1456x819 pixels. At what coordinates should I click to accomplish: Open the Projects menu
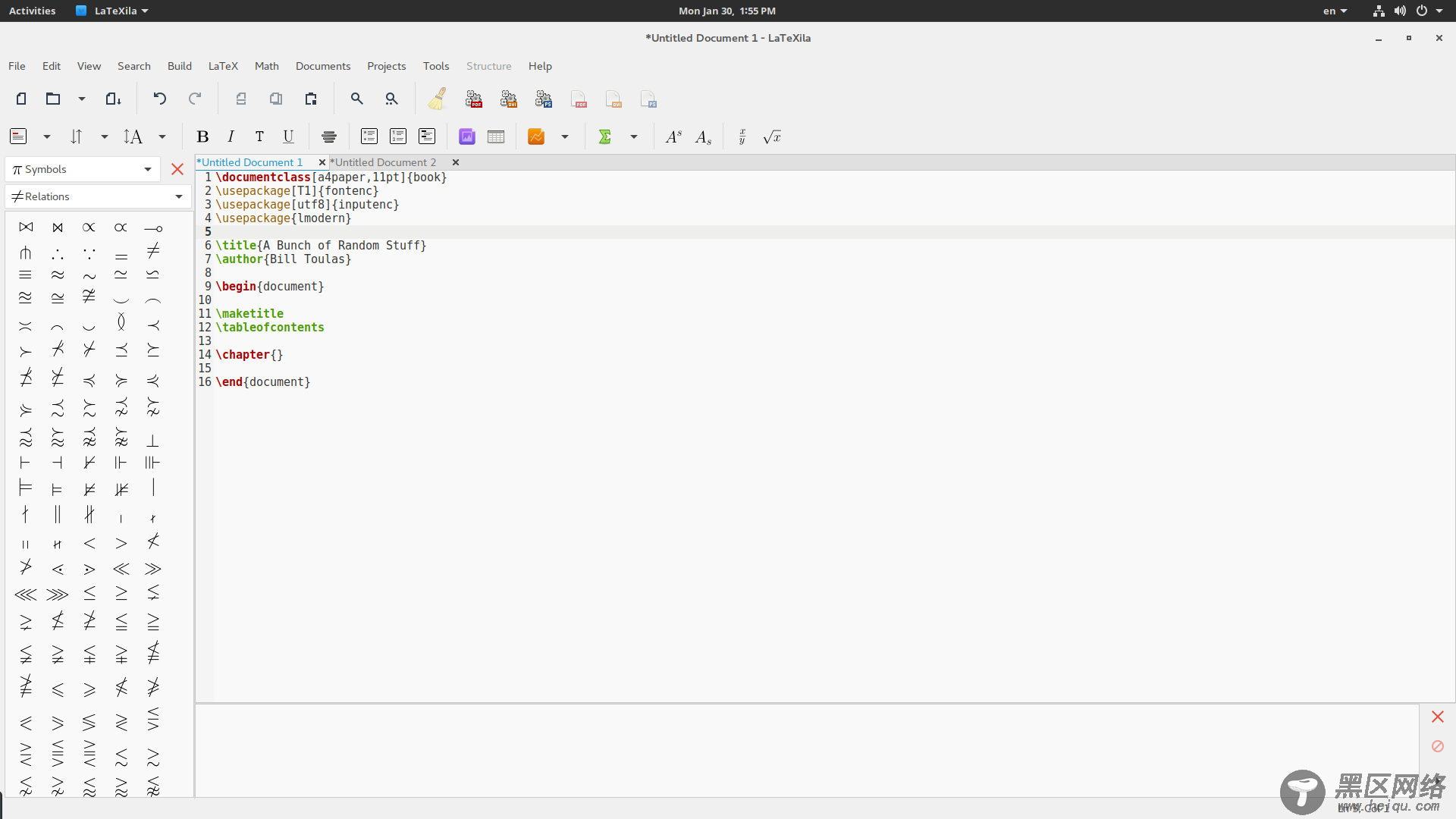point(387,66)
